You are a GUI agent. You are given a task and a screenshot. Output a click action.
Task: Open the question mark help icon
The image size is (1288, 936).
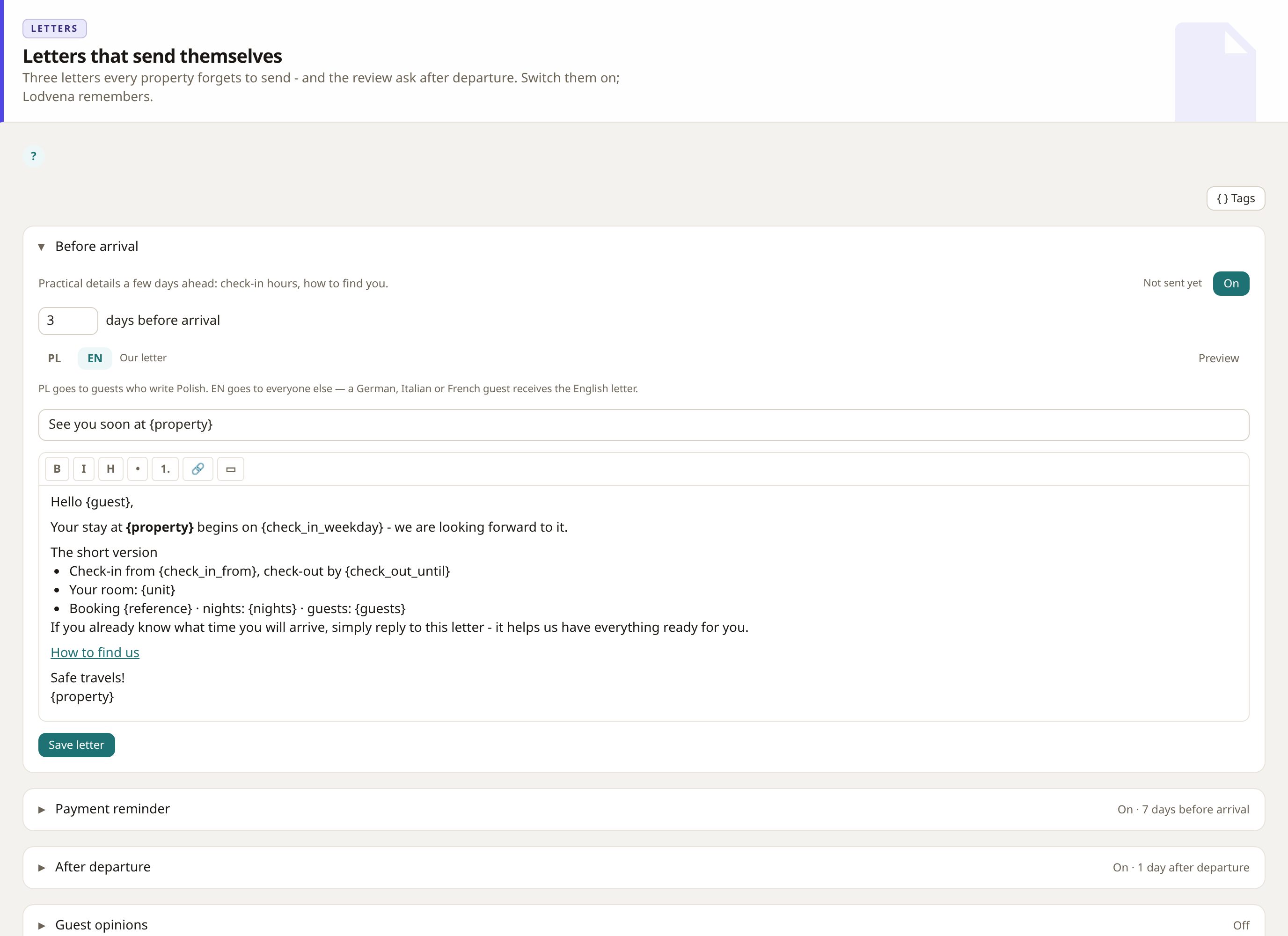point(34,156)
